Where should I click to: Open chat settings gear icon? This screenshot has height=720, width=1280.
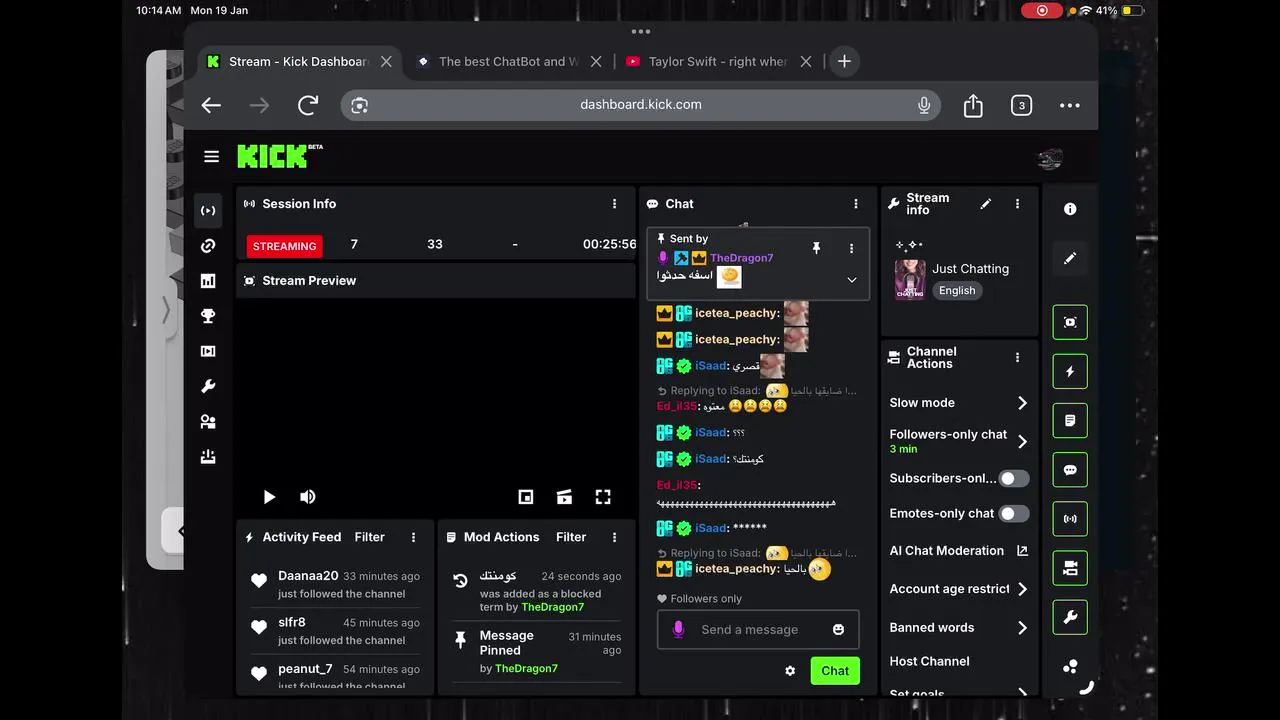pos(790,671)
